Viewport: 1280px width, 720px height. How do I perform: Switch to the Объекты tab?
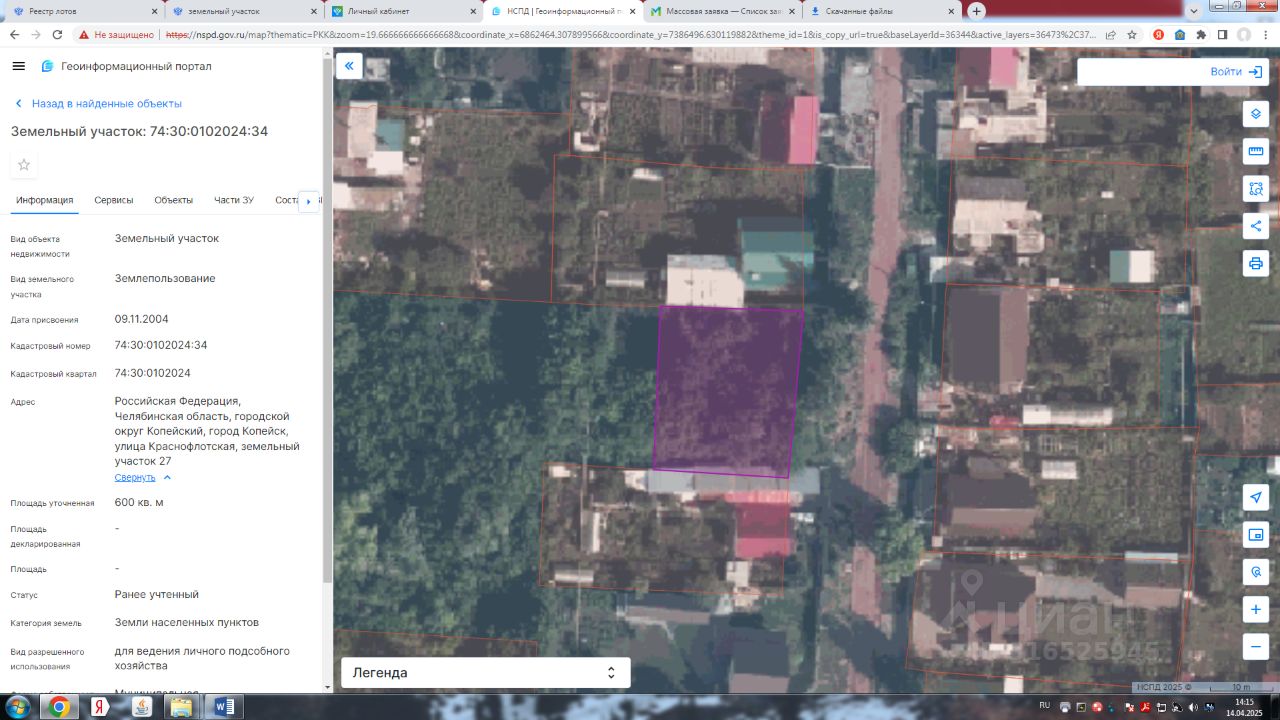[x=174, y=200]
